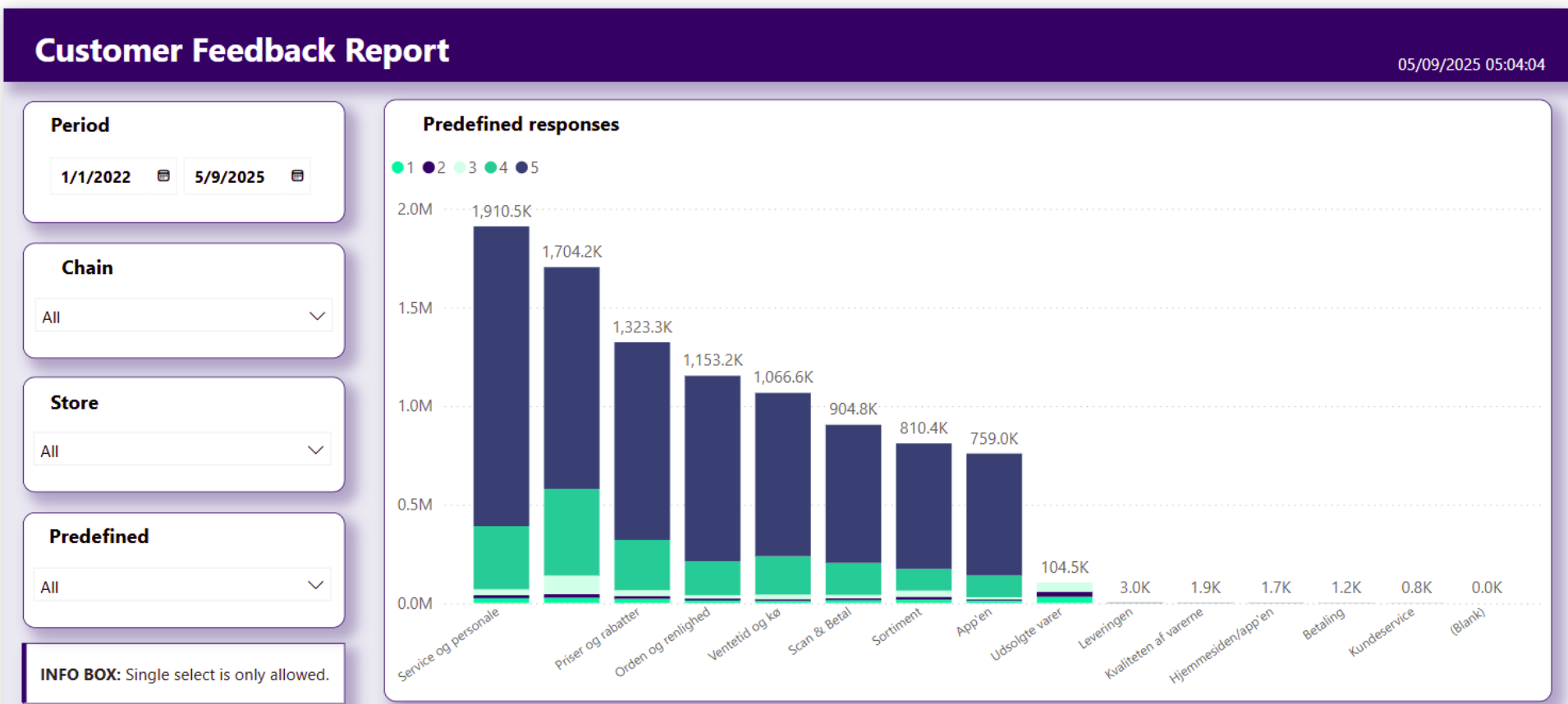Click the "Kundeservice" axis label
The width and height of the screenshot is (1568, 704).
click(x=1382, y=633)
